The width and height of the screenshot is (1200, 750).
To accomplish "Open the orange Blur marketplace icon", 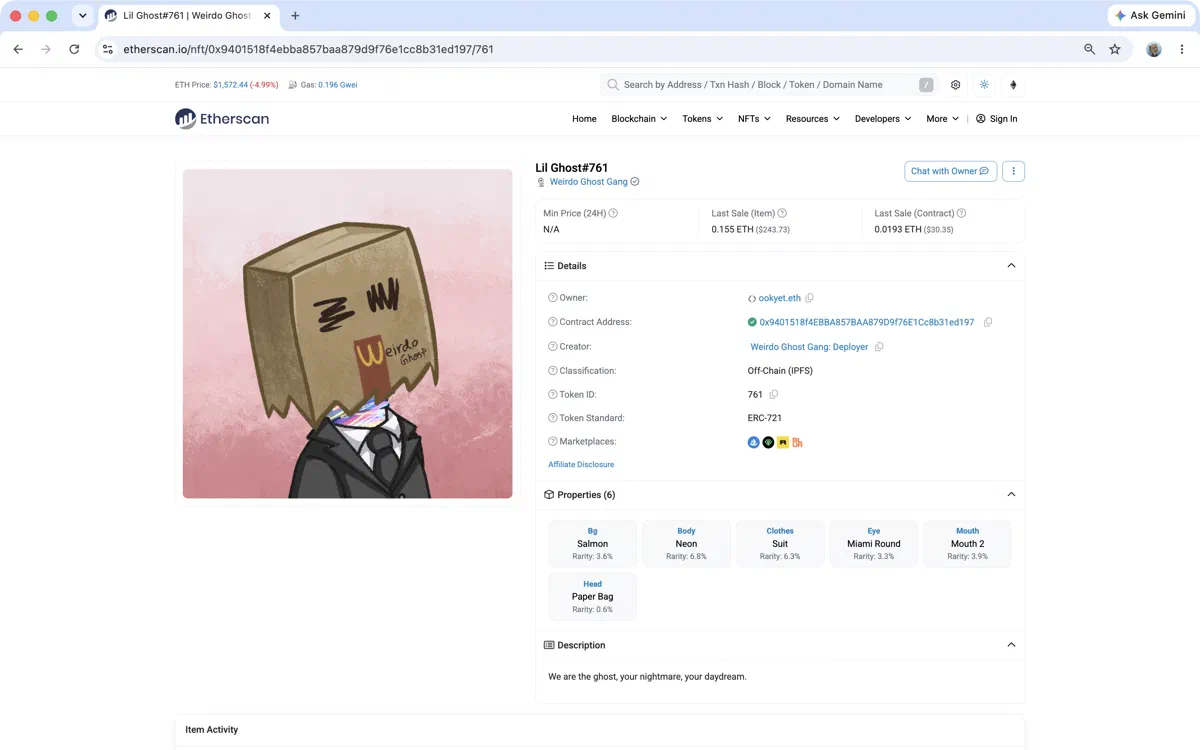I will tap(797, 442).
